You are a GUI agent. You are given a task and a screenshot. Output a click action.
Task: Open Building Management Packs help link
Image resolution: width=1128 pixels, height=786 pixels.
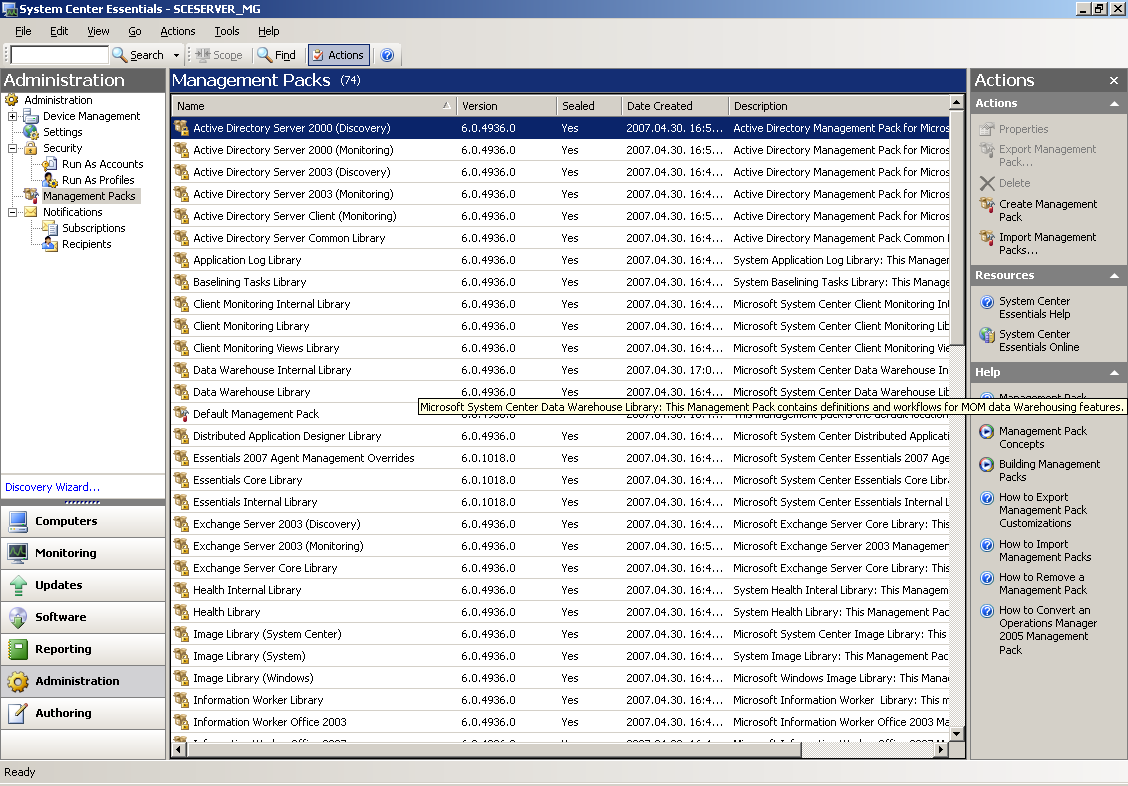pos(1049,471)
